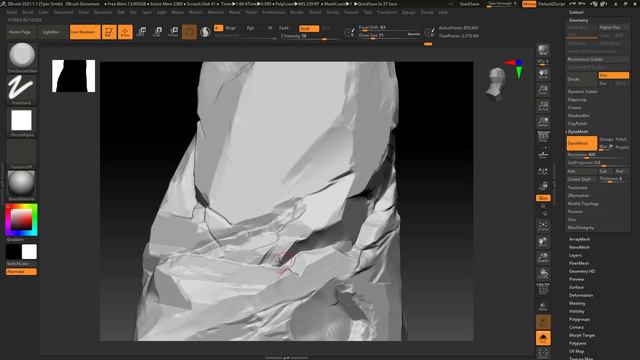The image size is (640, 360).
Task: Click the BPR render icon
Action: tap(543, 50)
